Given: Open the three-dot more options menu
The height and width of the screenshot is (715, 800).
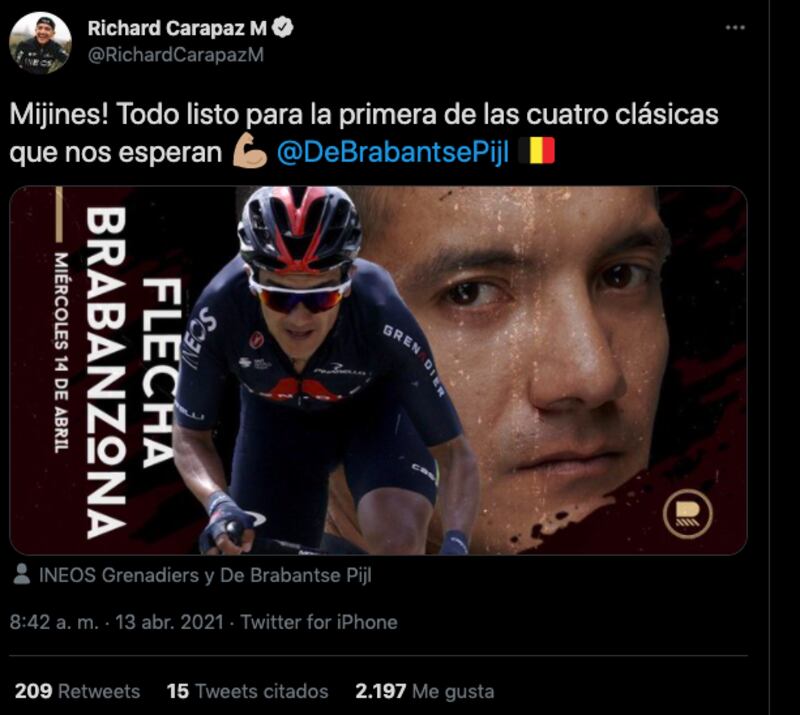Looking at the screenshot, I should (x=735, y=28).
